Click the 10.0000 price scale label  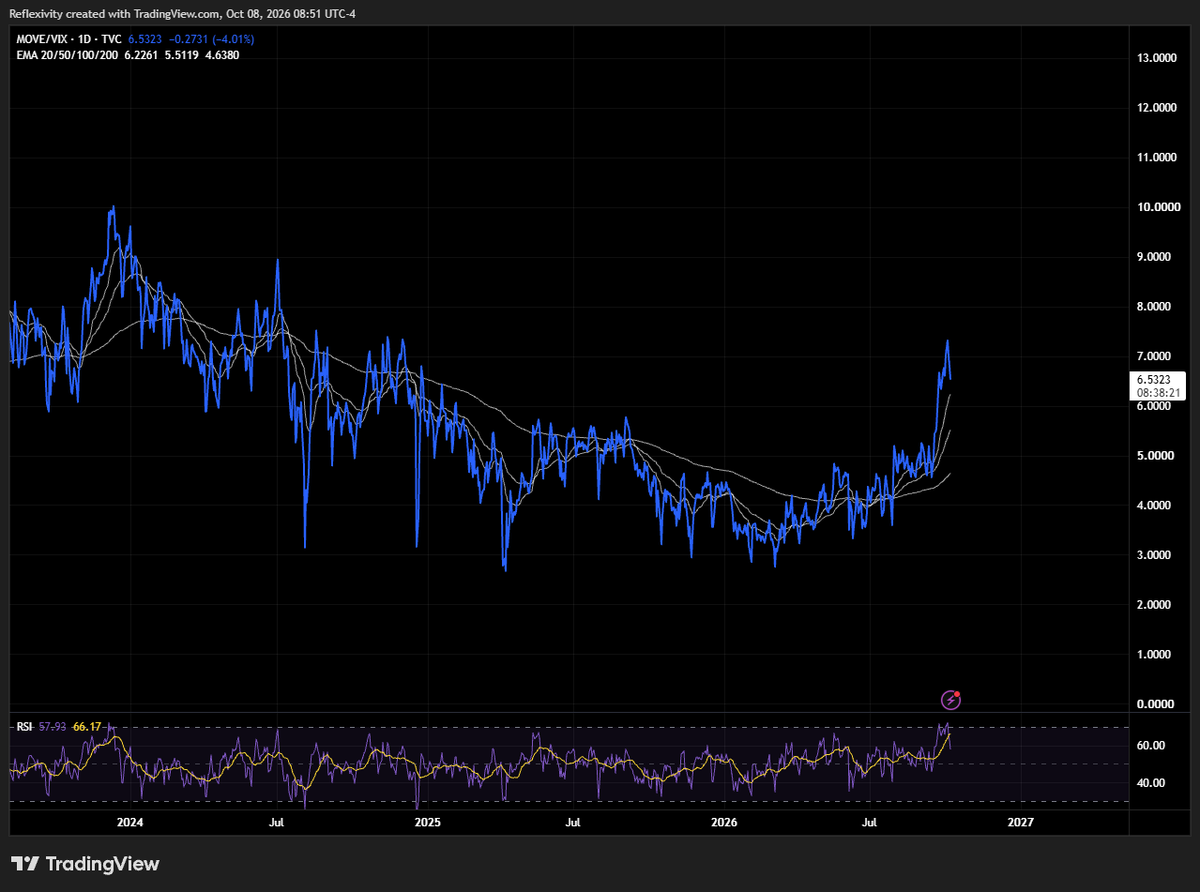[x=1158, y=207]
